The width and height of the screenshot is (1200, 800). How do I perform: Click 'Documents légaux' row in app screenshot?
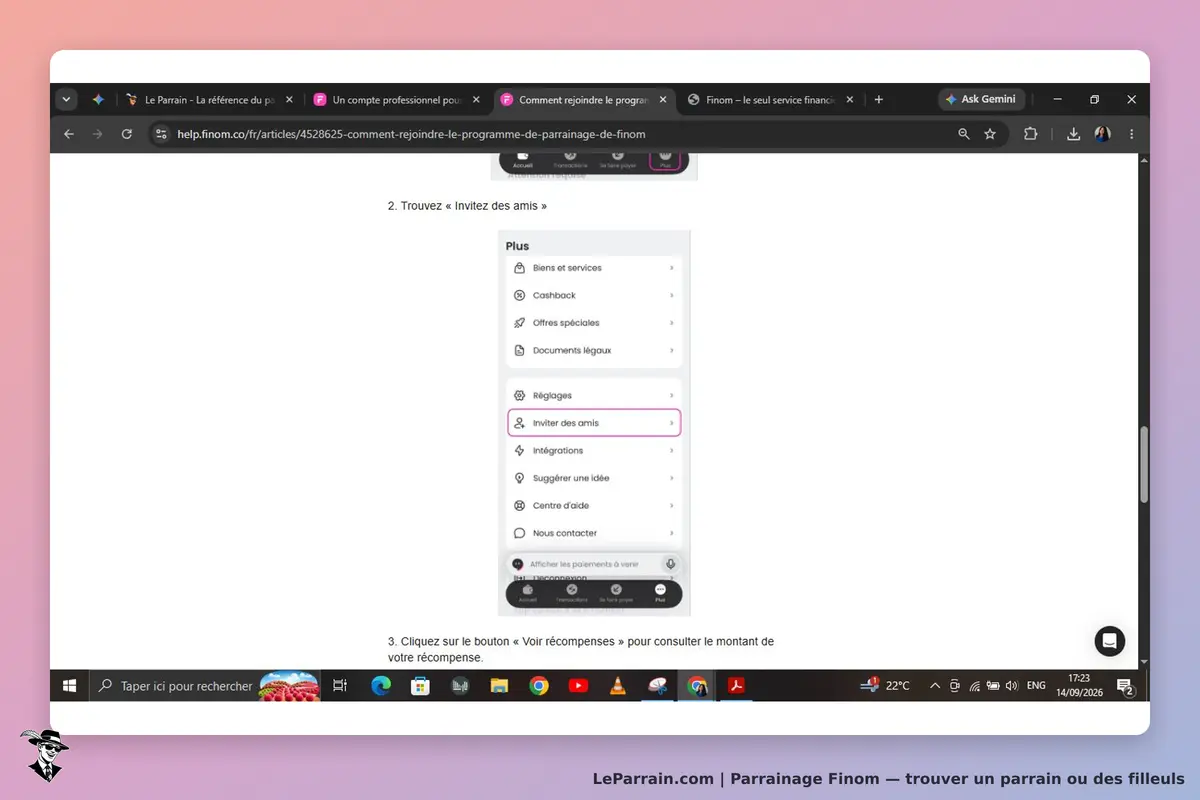tap(594, 350)
